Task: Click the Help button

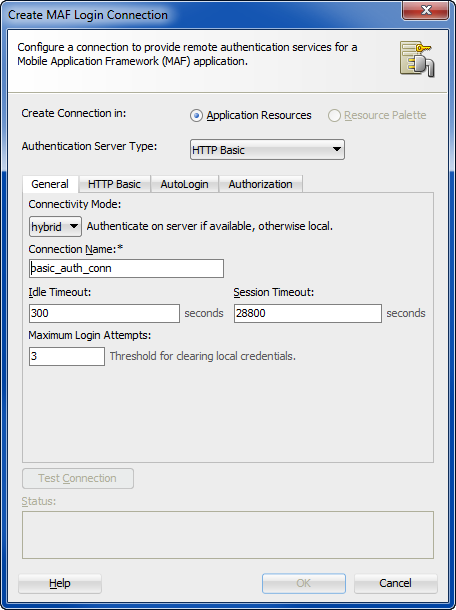Action: tap(60, 583)
